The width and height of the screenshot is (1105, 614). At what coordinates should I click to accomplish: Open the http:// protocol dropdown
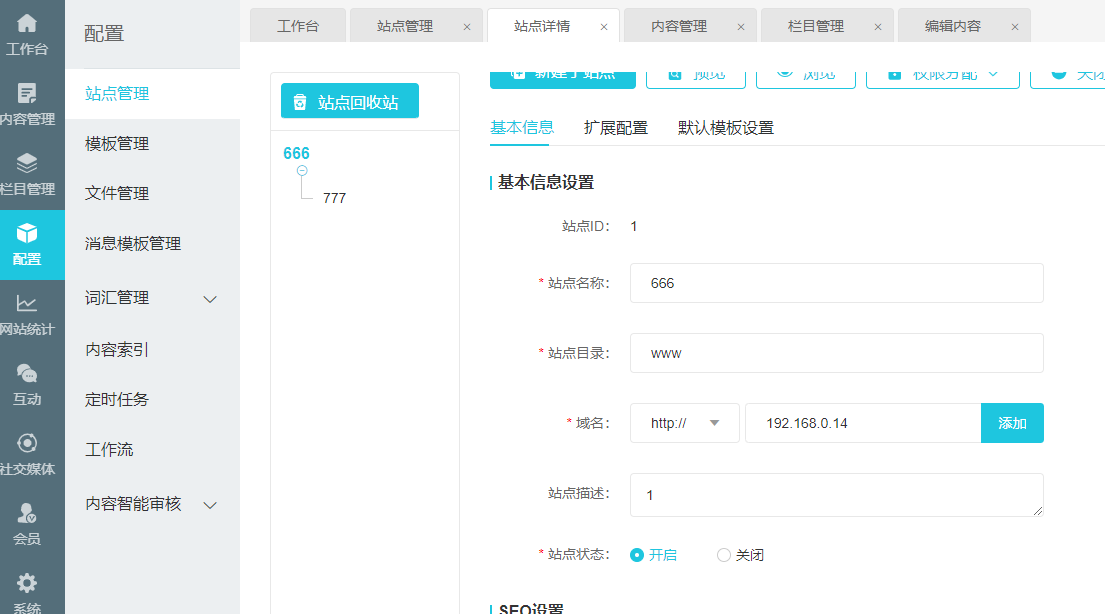pyautogui.click(x=685, y=423)
